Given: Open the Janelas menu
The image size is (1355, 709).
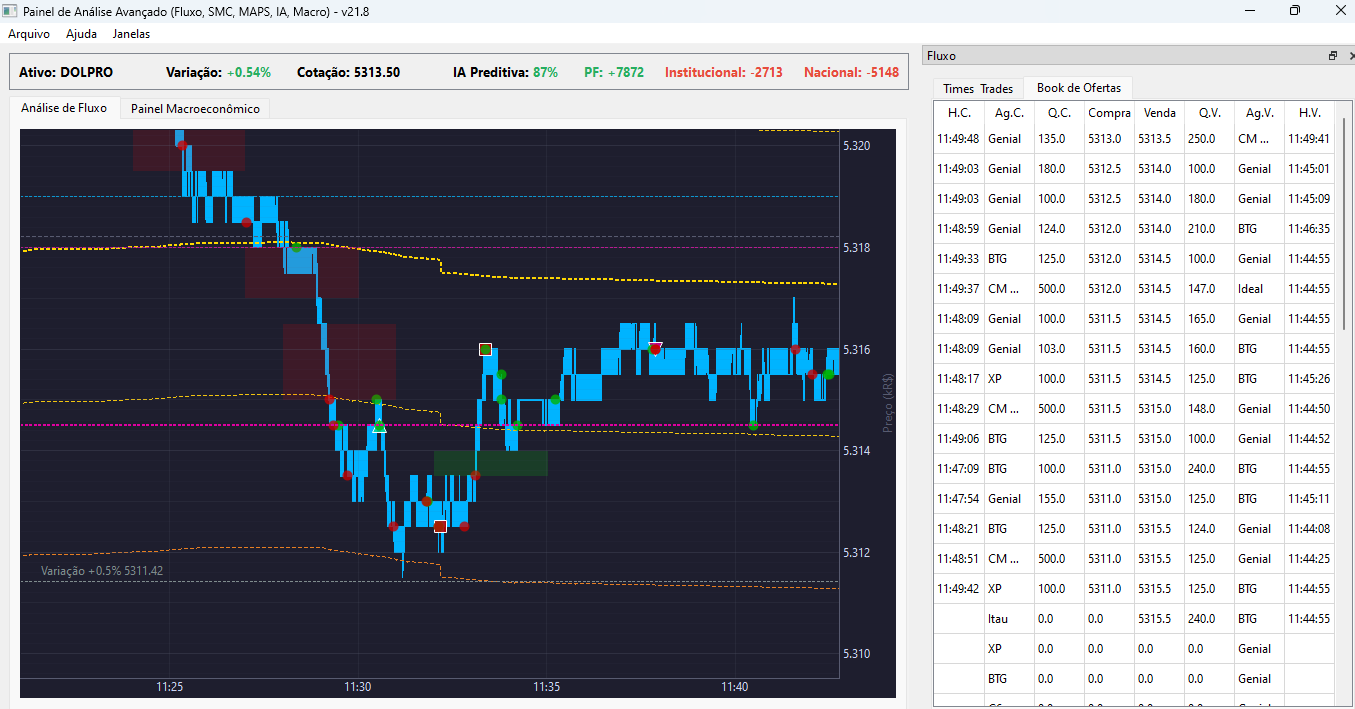Looking at the screenshot, I should click(131, 33).
